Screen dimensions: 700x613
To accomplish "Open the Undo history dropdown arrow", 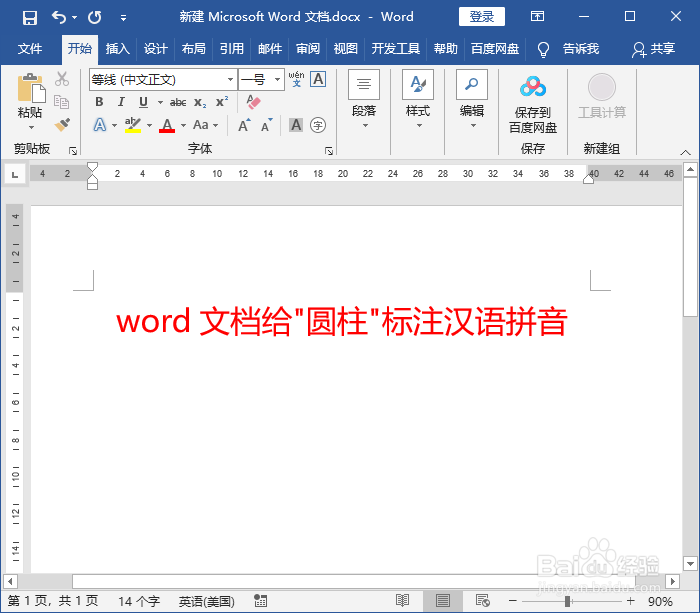I will pyautogui.click(x=74, y=17).
